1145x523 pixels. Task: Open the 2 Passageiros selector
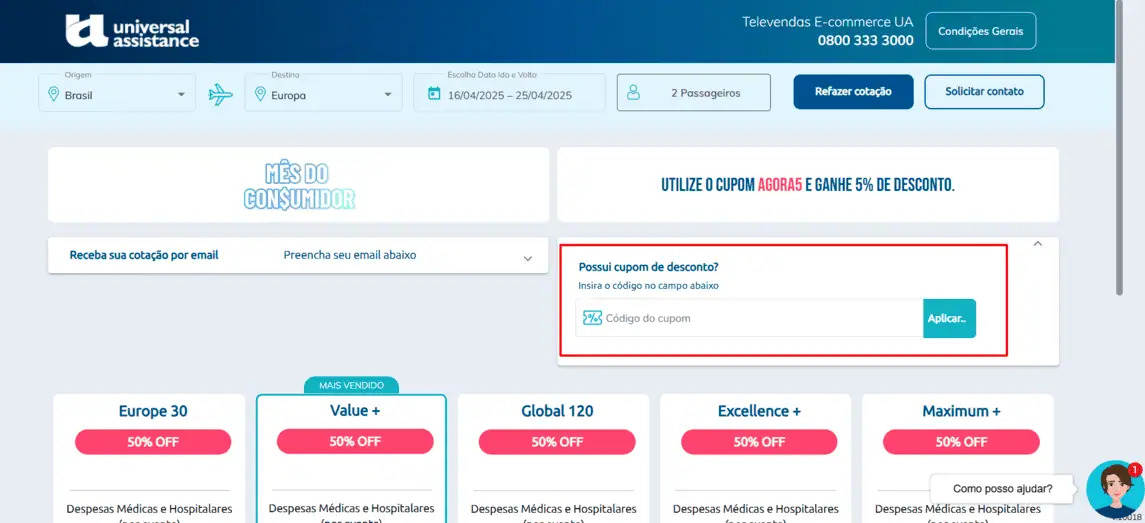point(694,93)
